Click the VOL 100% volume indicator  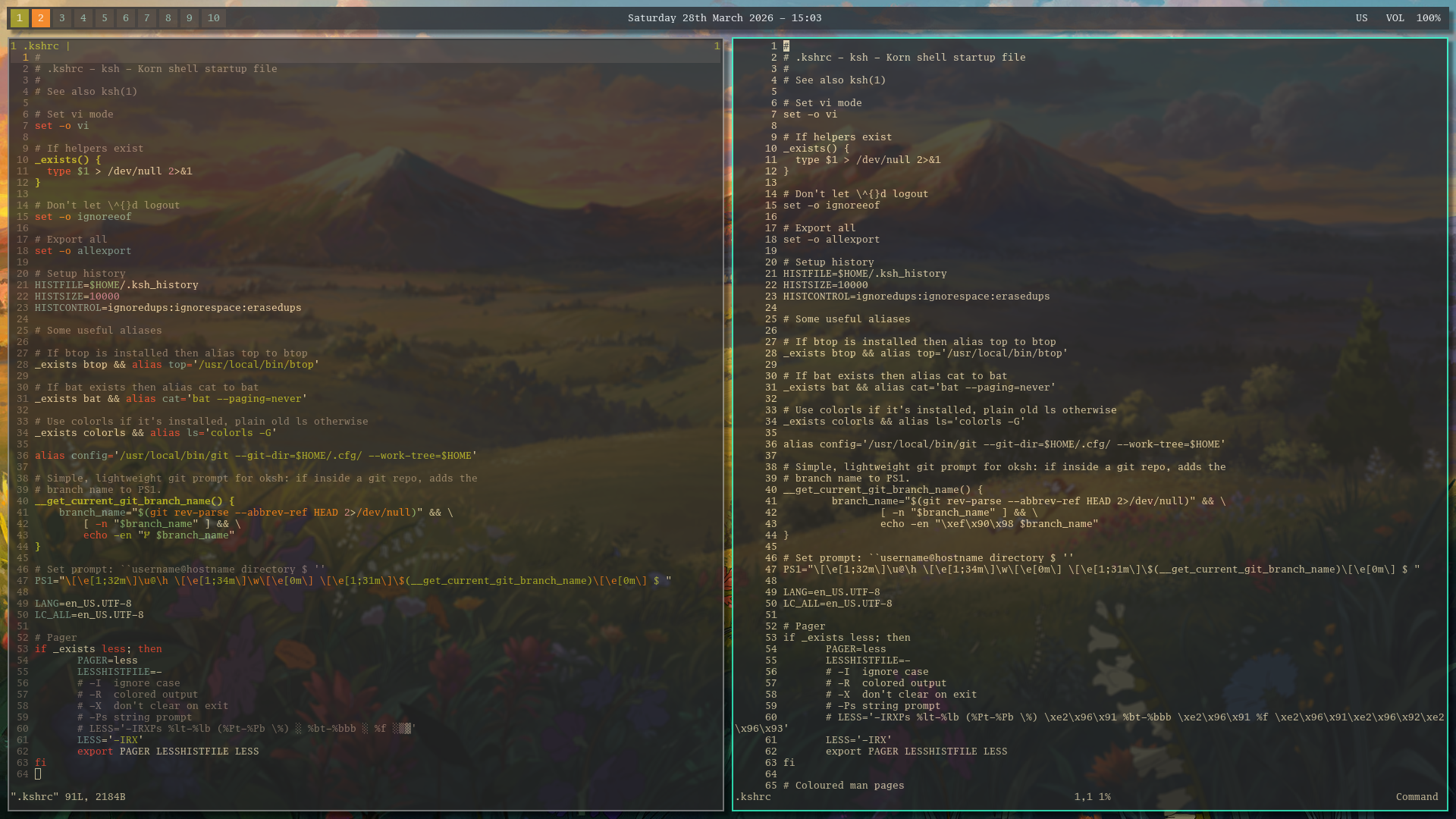[x=1413, y=17]
